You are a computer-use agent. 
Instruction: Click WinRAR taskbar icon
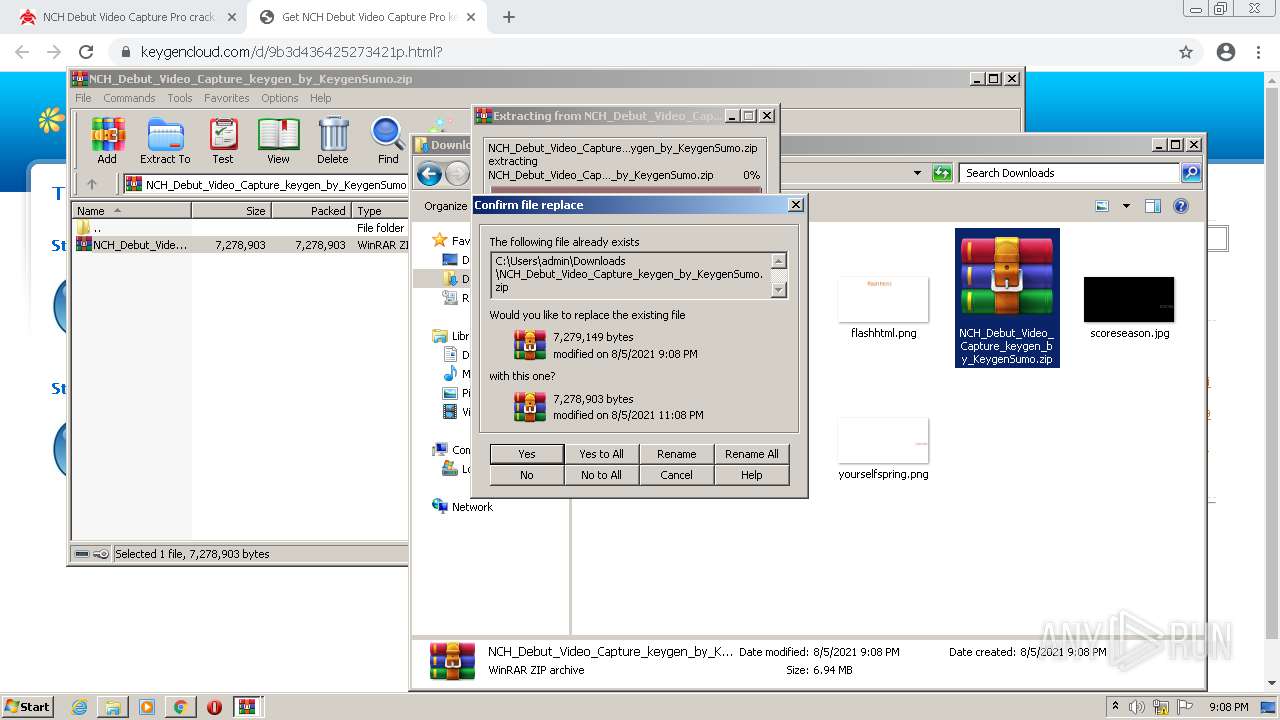click(247, 707)
